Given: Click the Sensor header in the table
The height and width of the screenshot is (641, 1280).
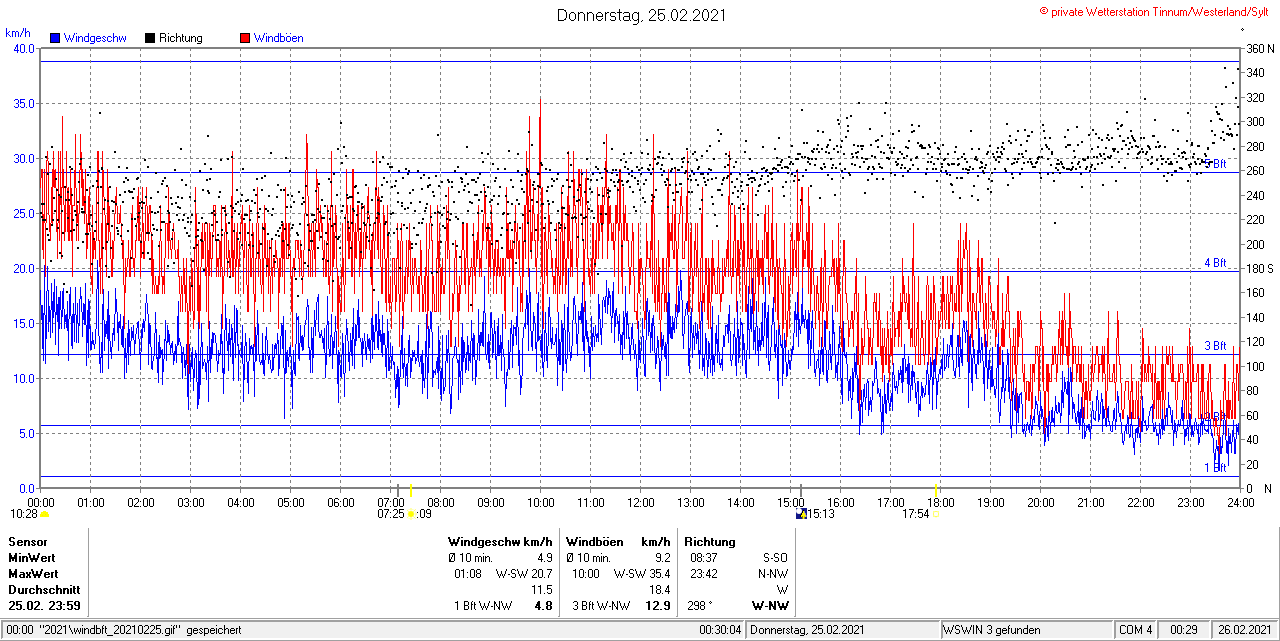Looking at the screenshot, I should (x=28, y=542).
